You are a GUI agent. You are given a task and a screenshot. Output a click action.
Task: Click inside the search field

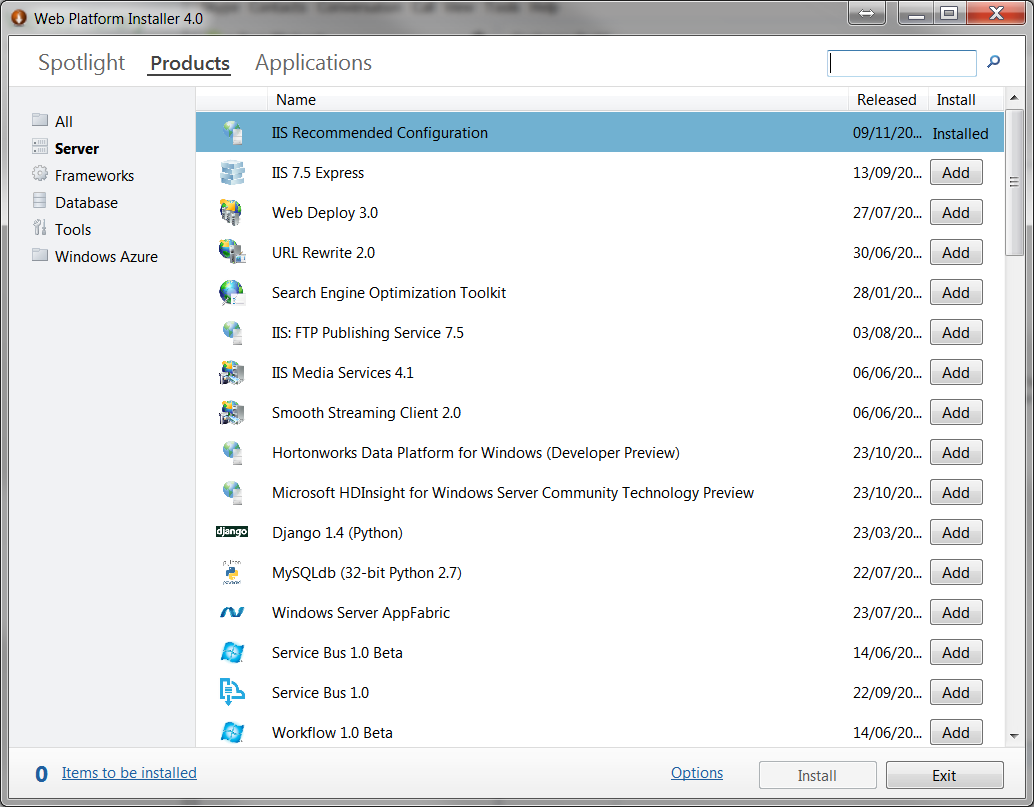(x=900, y=62)
